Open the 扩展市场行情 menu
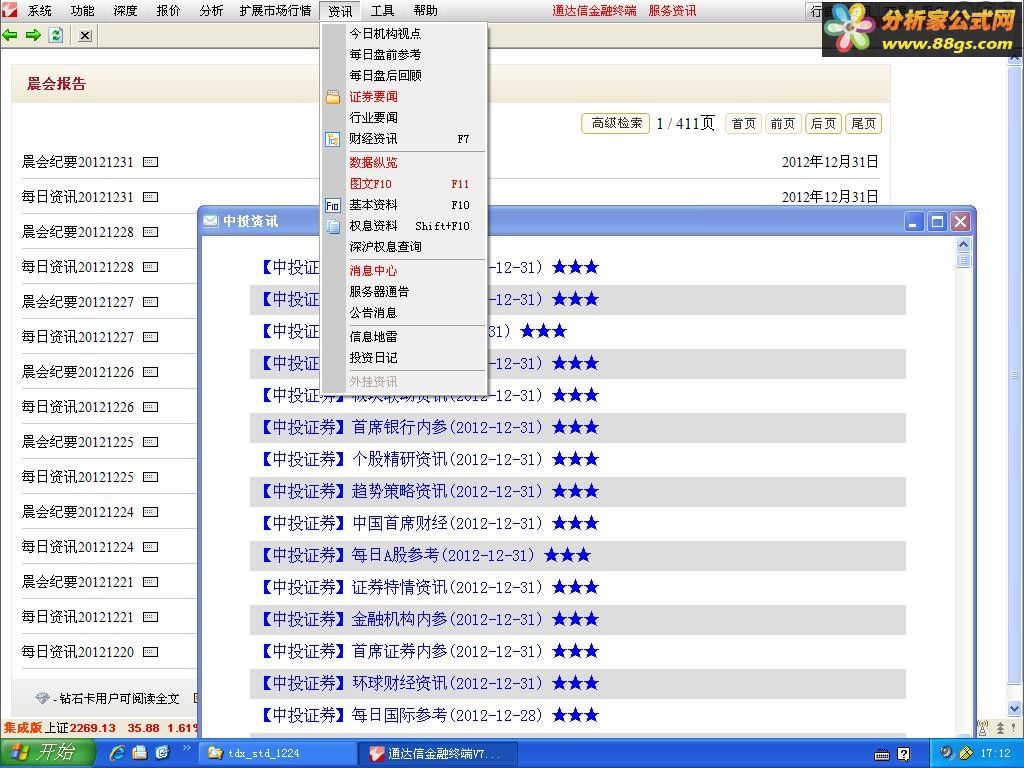Screen dimensions: 1024x768 click(276, 10)
